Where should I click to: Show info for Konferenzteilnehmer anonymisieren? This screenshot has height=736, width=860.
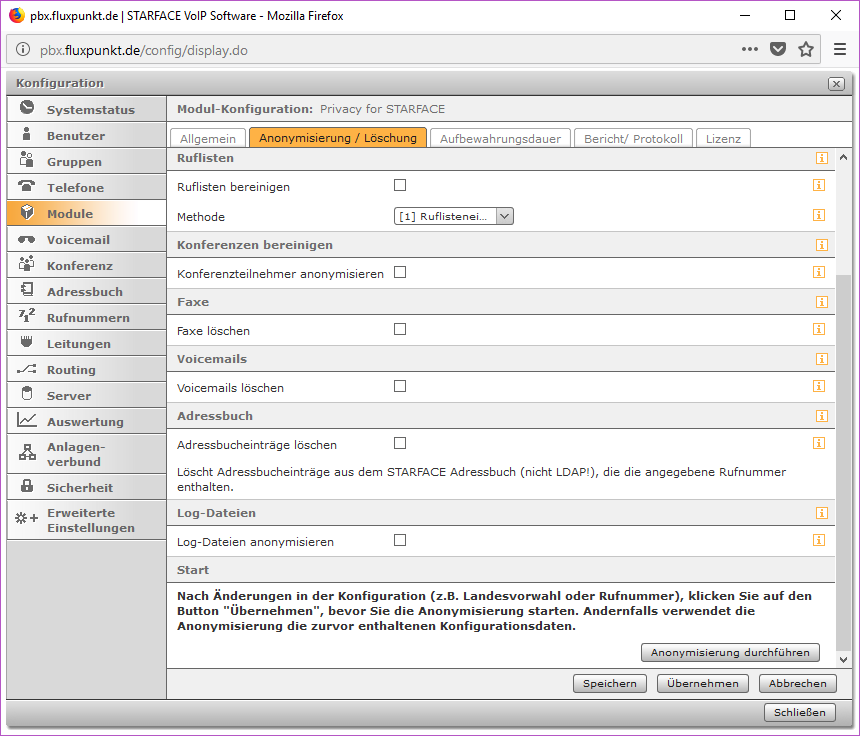point(818,272)
